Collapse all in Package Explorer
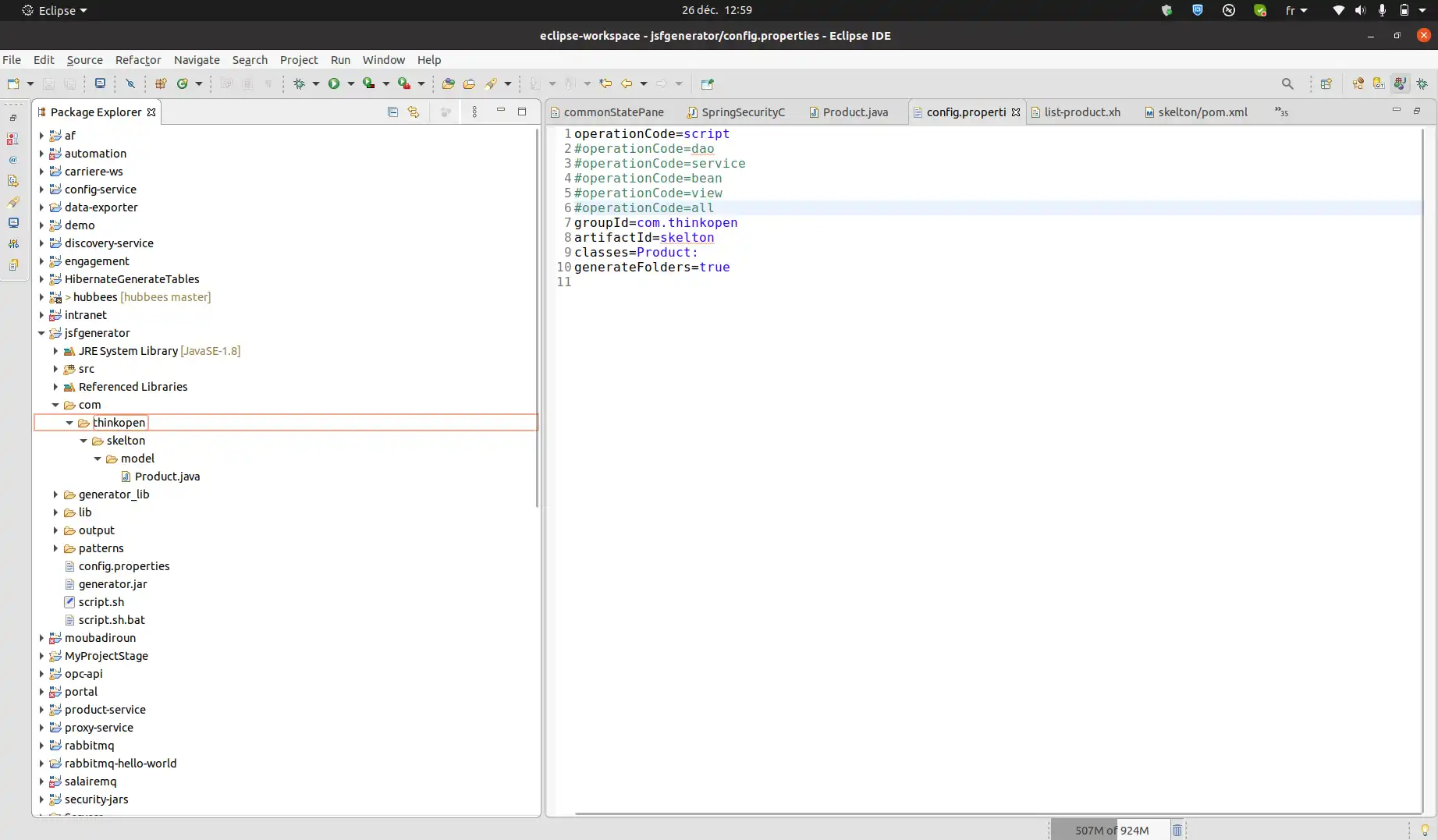The height and width of the screenshot is (840, 1438). pos(392,112)
